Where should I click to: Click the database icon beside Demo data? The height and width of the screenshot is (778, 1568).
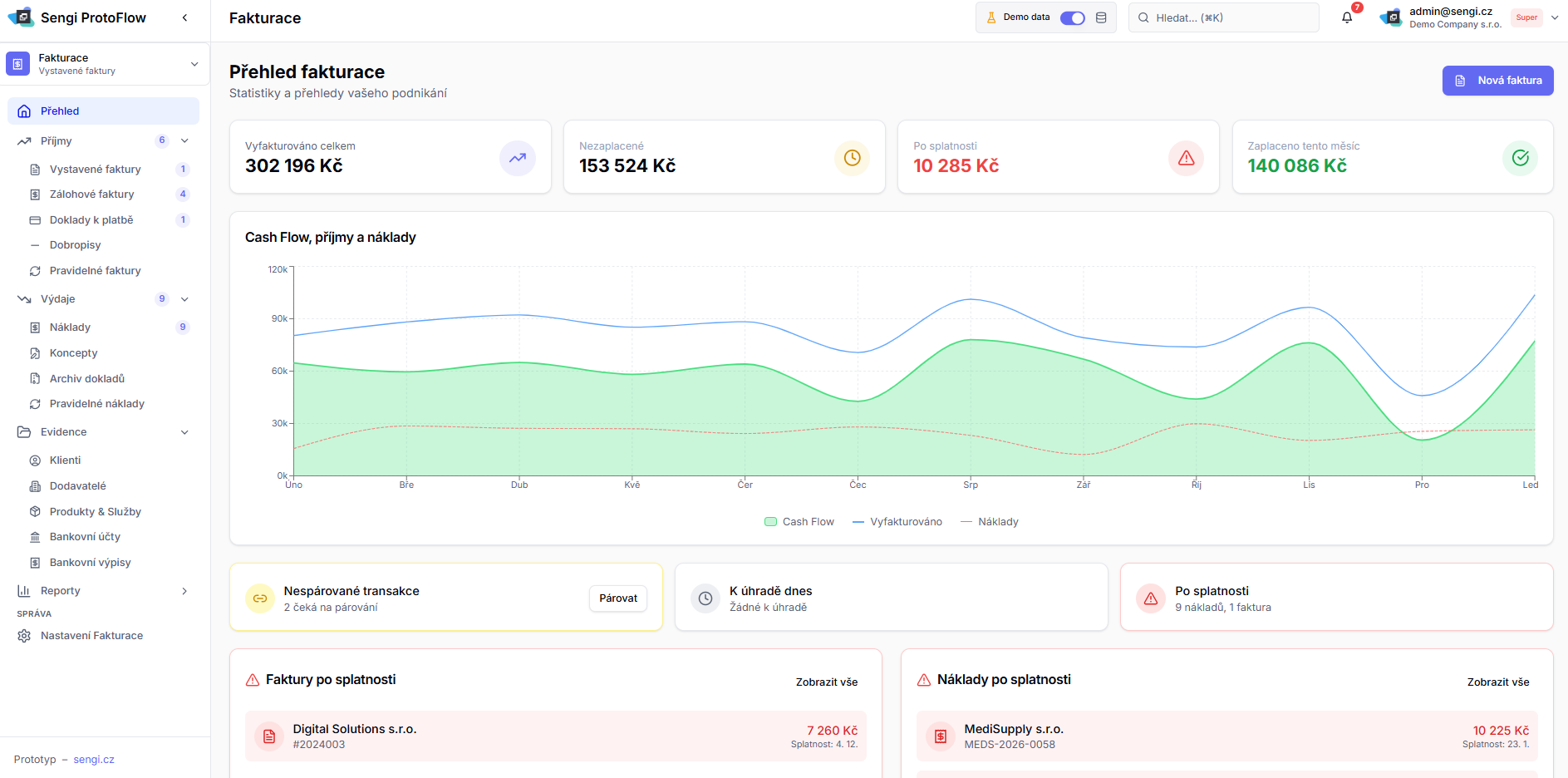(x=1101, y=17)
